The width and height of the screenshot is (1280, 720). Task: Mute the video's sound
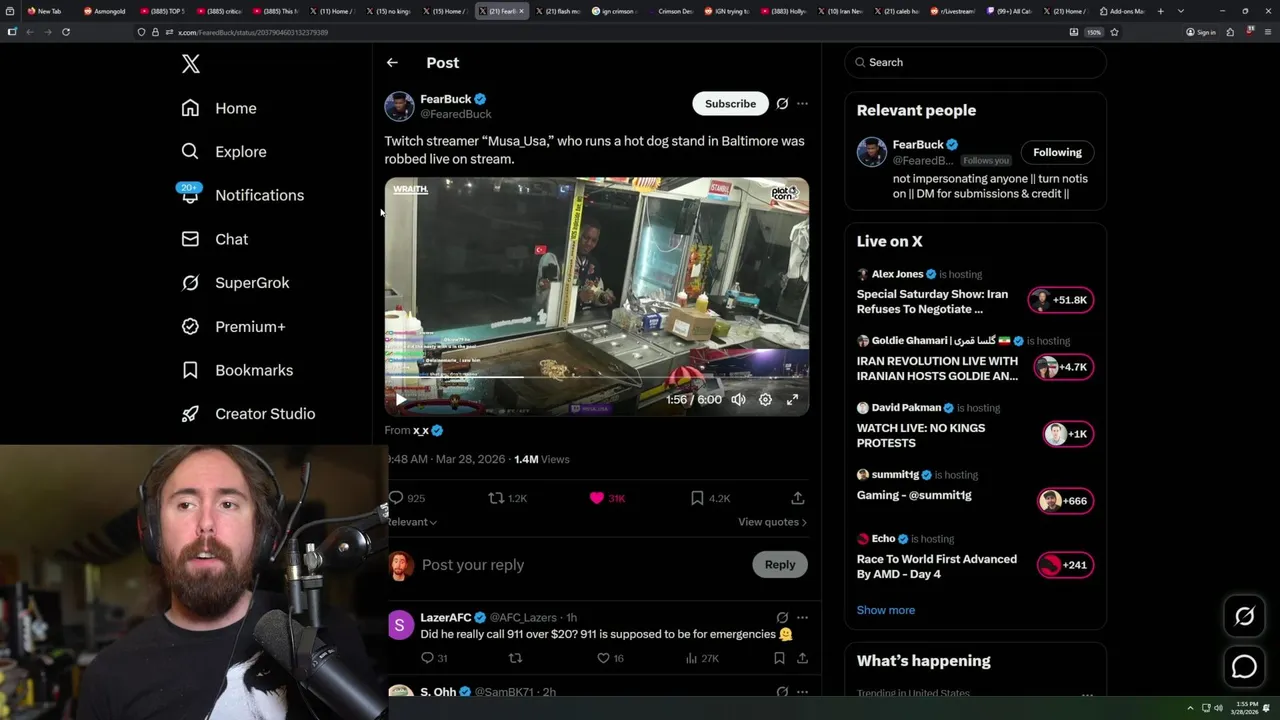click(x=738, y=400)
